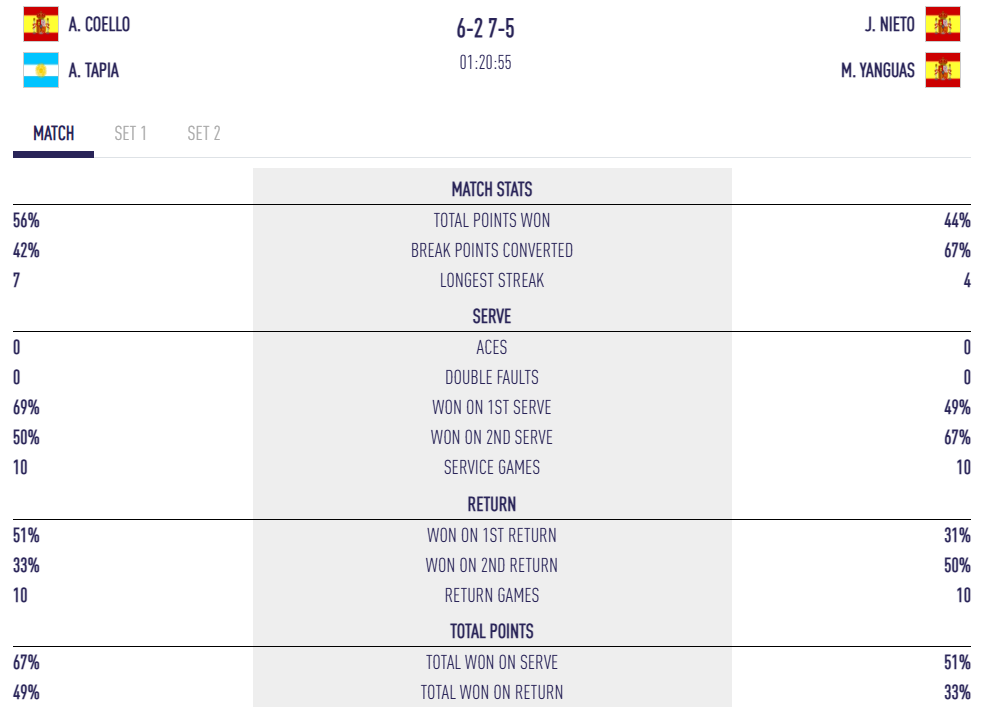Select the DOUBLE FAULTS row label
This screenshot has width=987, height=725.
(492, 377)
